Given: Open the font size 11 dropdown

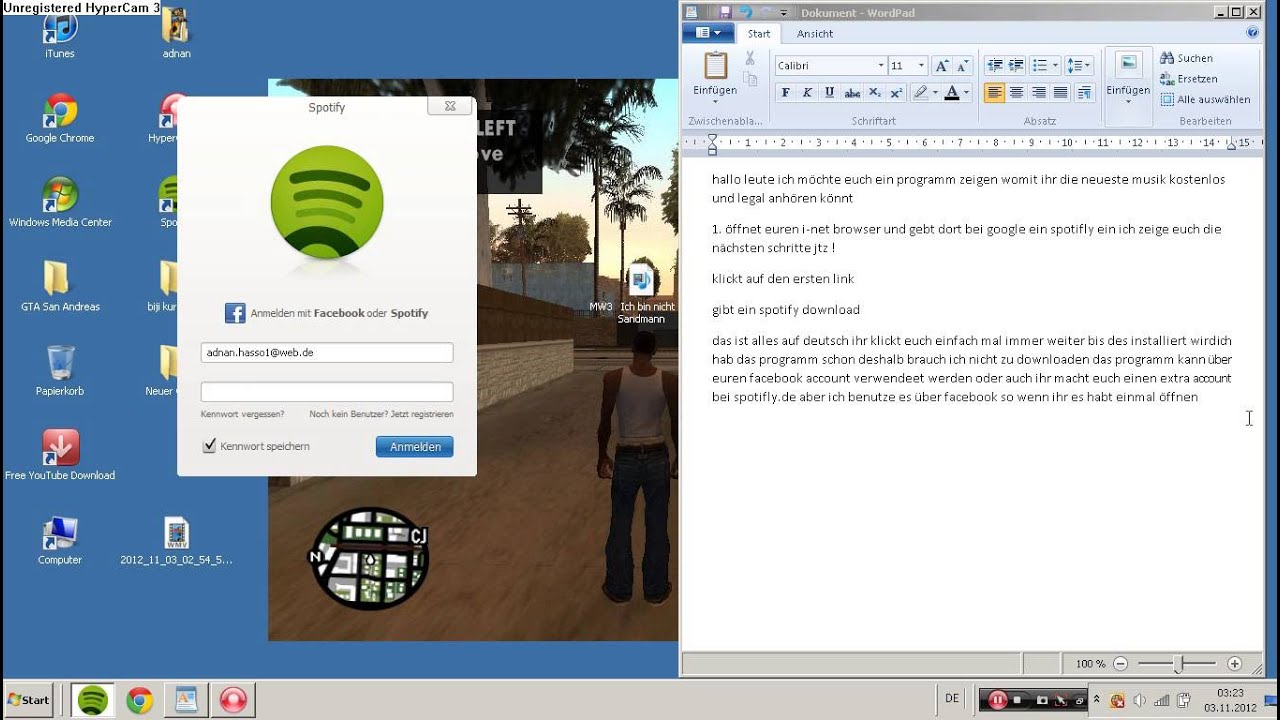Looking at the screenshot, I should [921, 66].
